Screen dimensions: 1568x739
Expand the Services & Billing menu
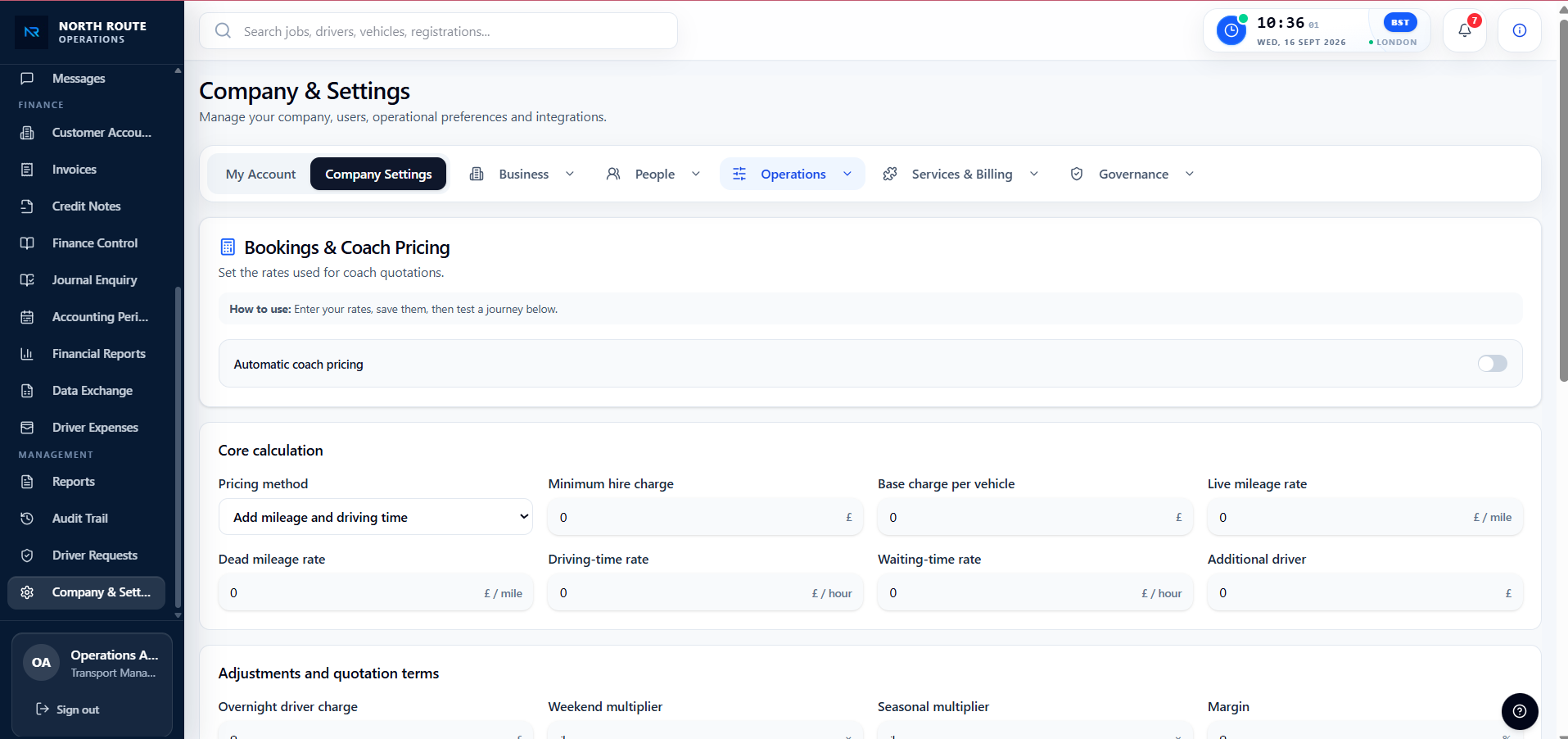coord(960,174)
